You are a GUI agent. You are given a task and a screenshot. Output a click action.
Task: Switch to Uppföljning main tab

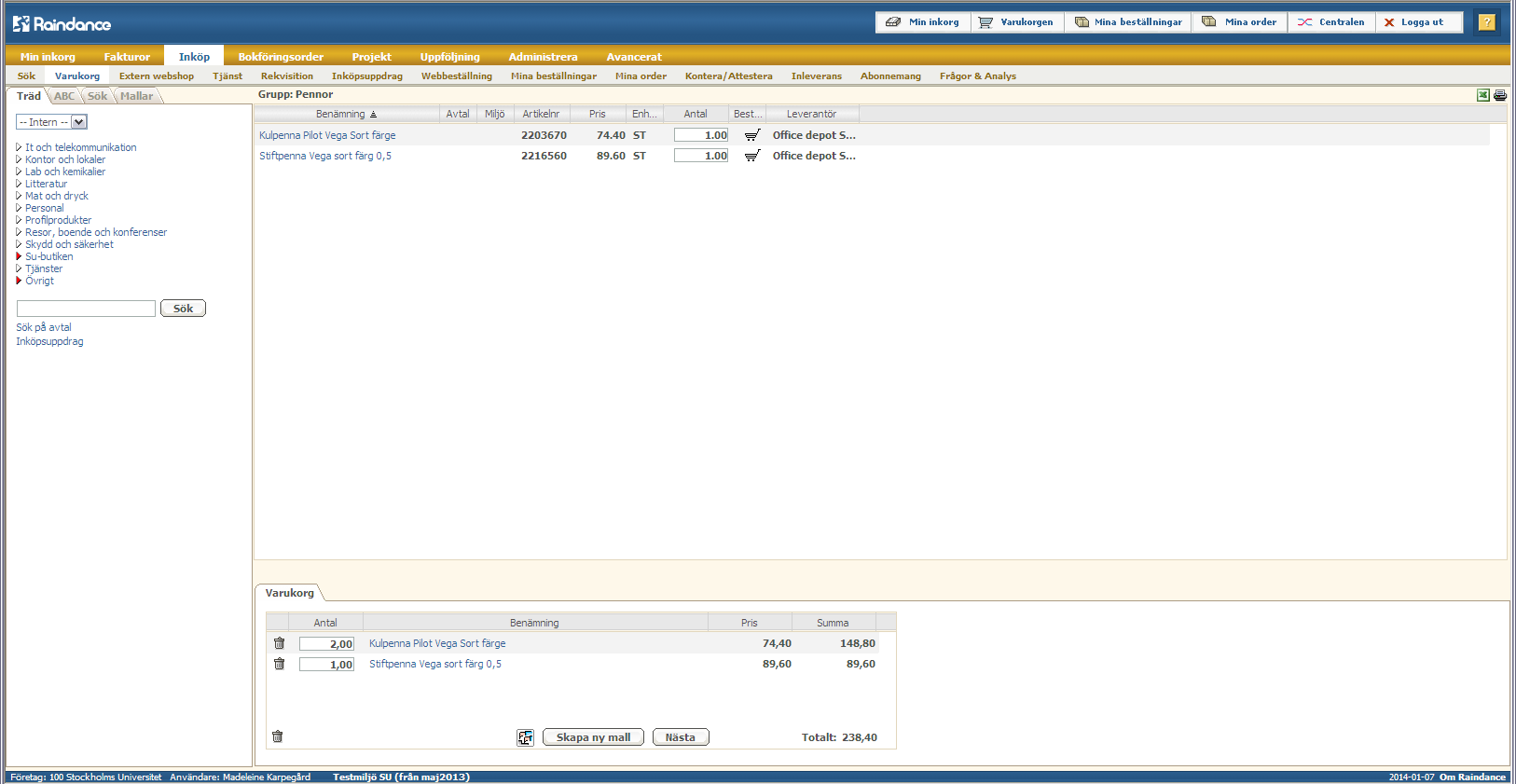point(450,57)
